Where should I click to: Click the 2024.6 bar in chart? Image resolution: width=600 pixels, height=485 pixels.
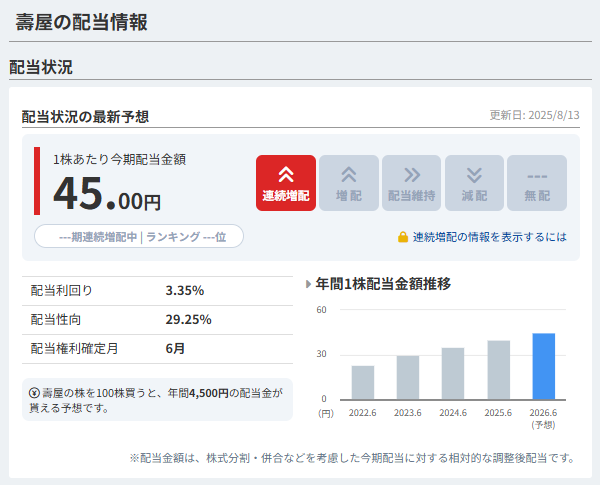453,374
